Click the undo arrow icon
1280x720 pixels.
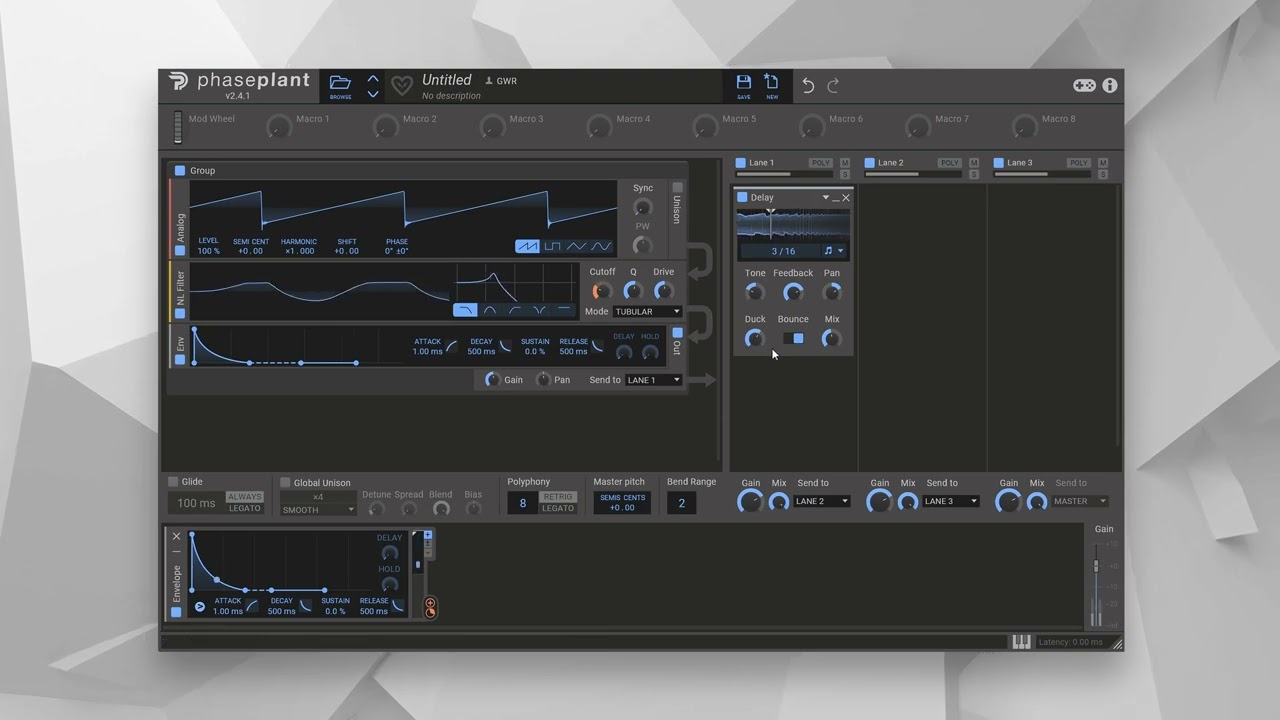click(808, 86)
